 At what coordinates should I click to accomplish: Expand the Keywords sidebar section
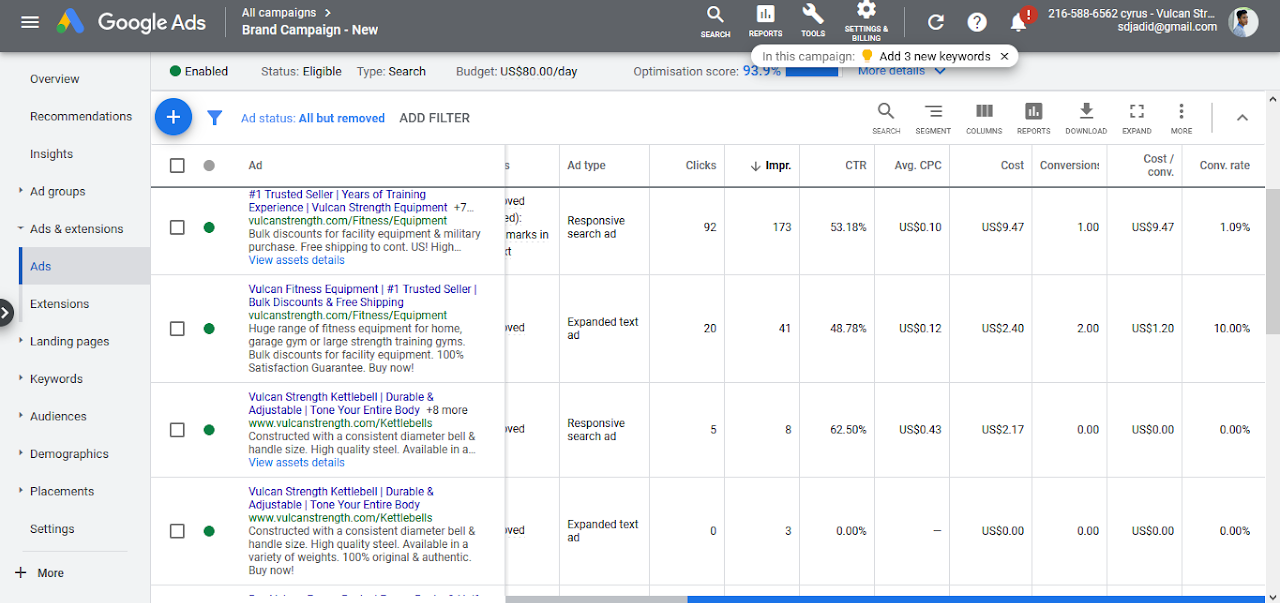coord(56,379)
